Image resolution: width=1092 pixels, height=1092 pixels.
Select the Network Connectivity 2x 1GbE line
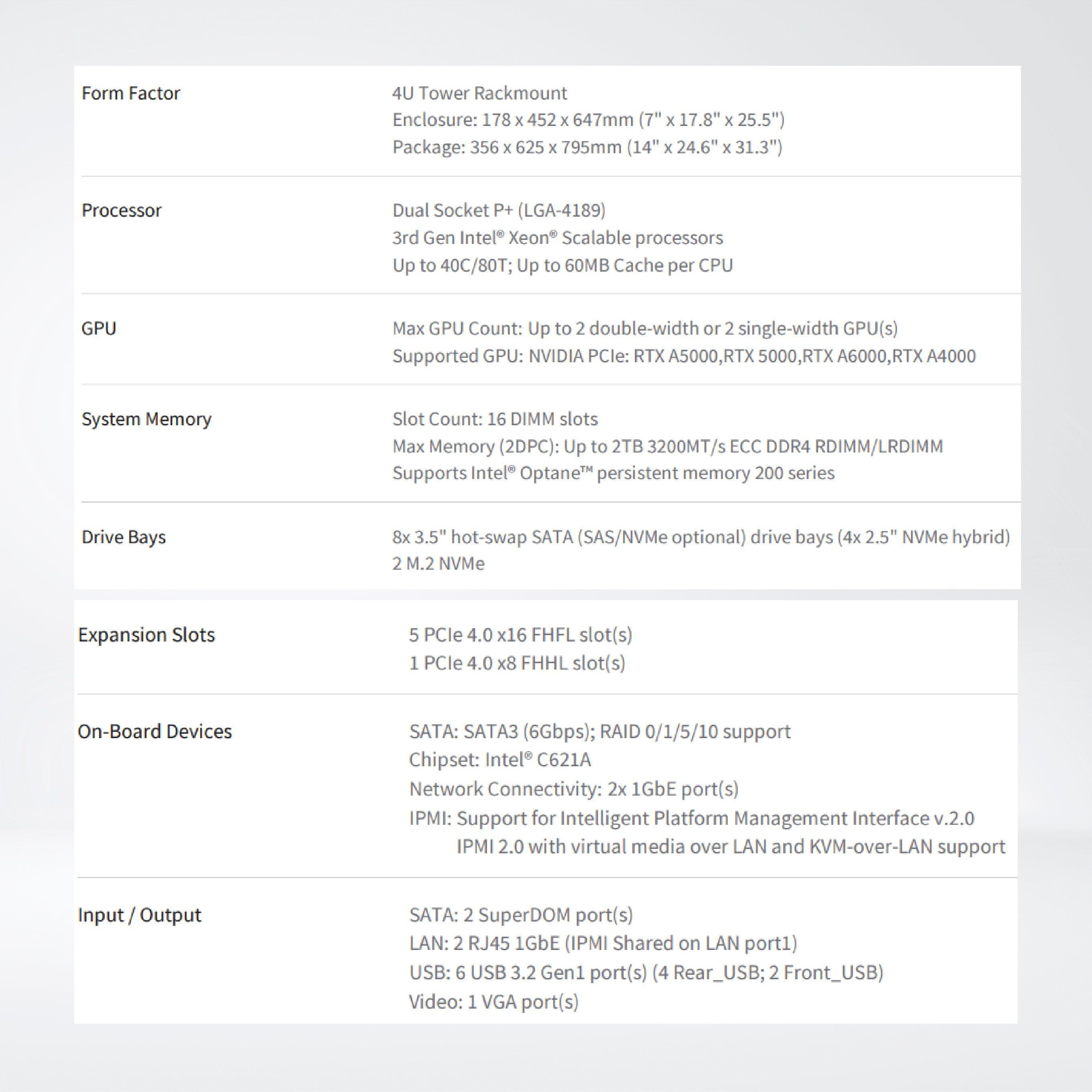tap(574, 788)
